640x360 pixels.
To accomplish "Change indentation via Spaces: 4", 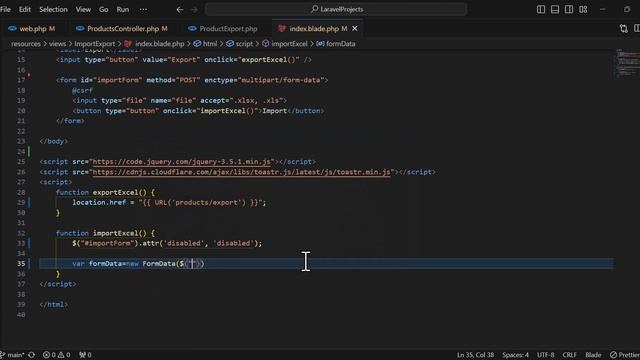I will tap(515, 355).
